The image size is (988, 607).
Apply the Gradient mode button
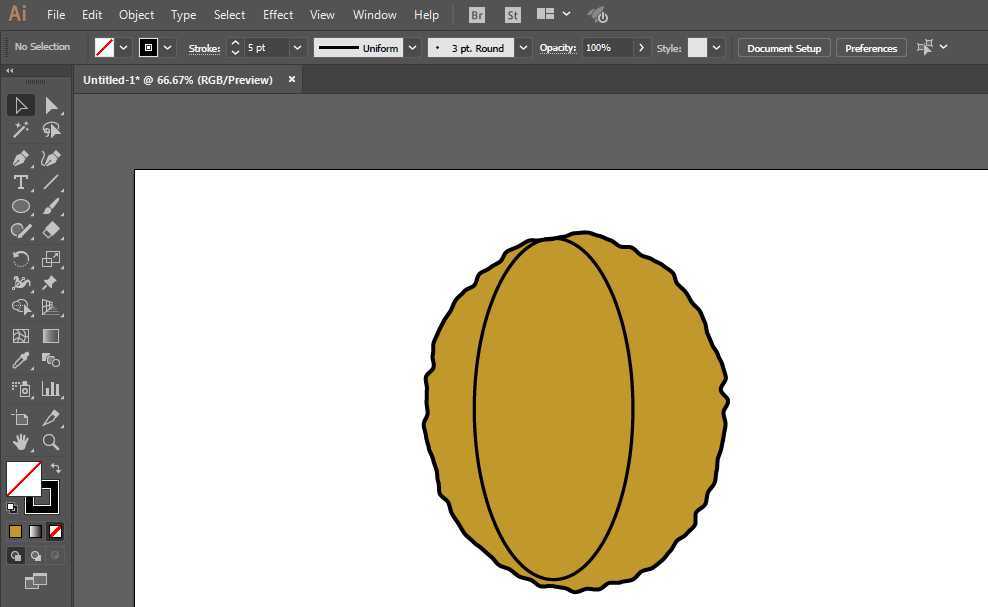pyautogui.click(x=36, y=531)
